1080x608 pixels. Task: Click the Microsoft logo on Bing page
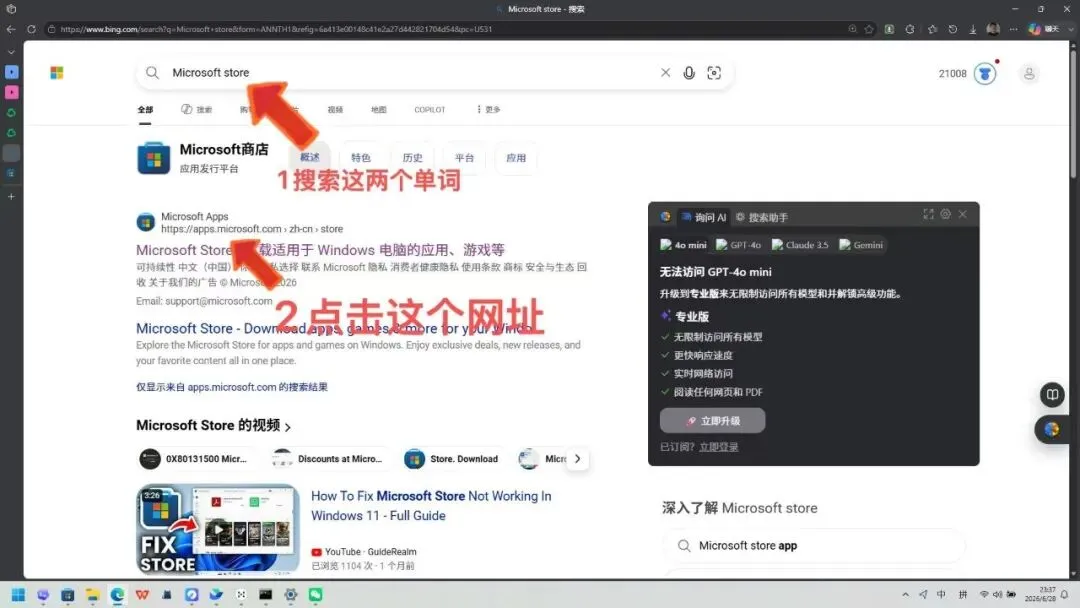coord(56,73)
